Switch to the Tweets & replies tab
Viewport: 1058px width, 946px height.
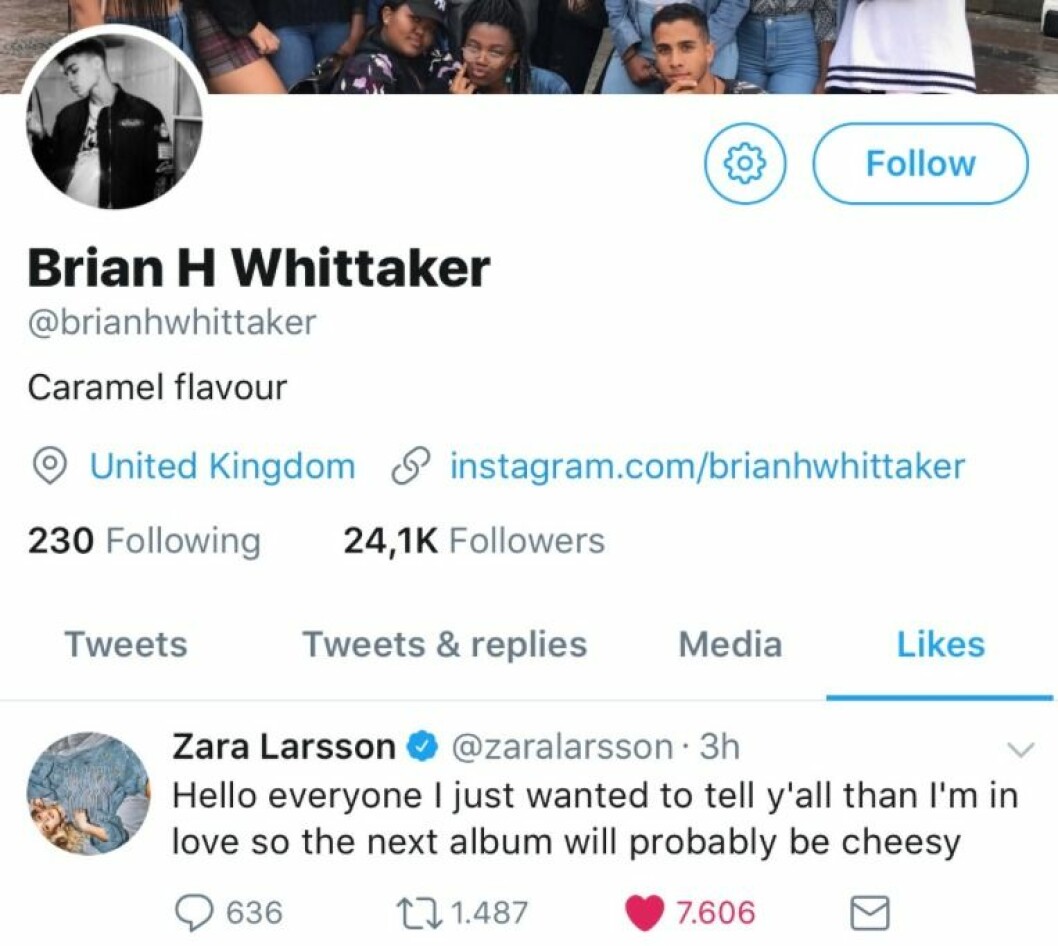[445, 644]
